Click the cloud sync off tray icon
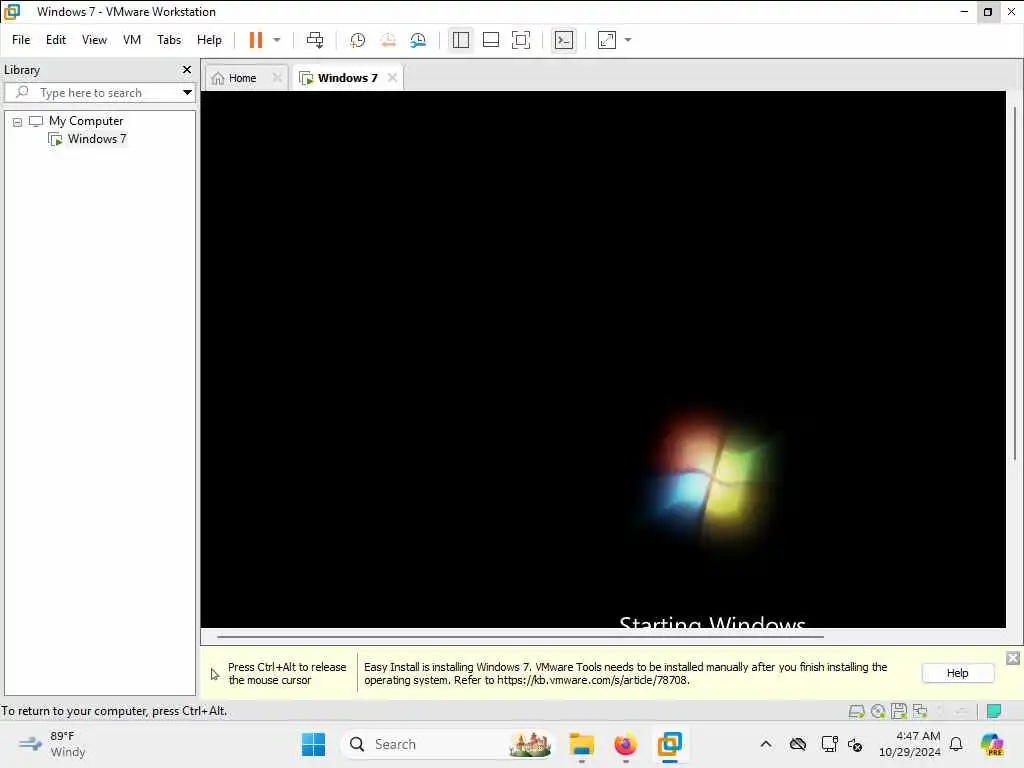The height and width of the screenshot is (768, 1024). 797,744
